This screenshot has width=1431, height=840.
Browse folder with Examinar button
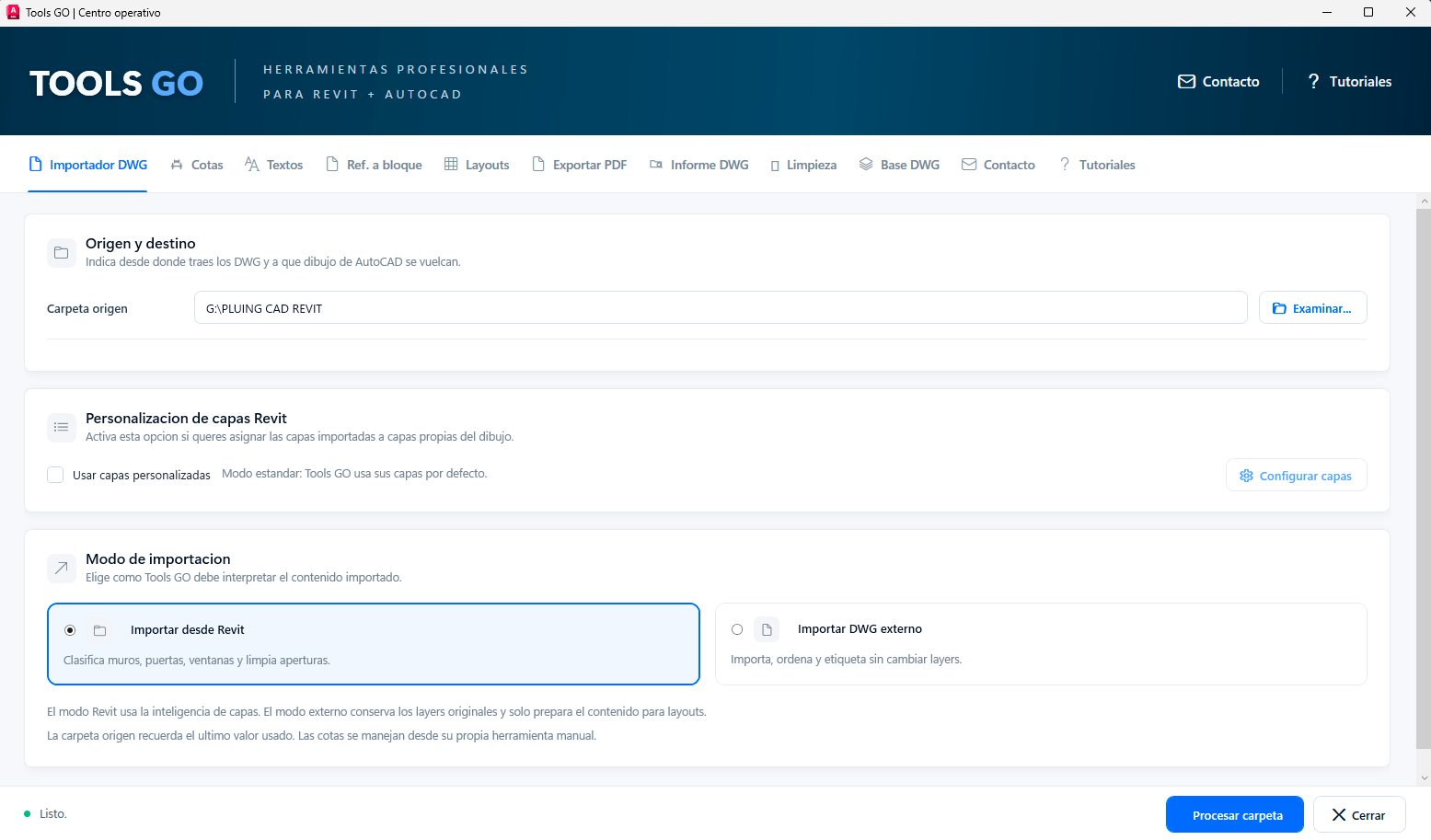[x=1313, y=308]
